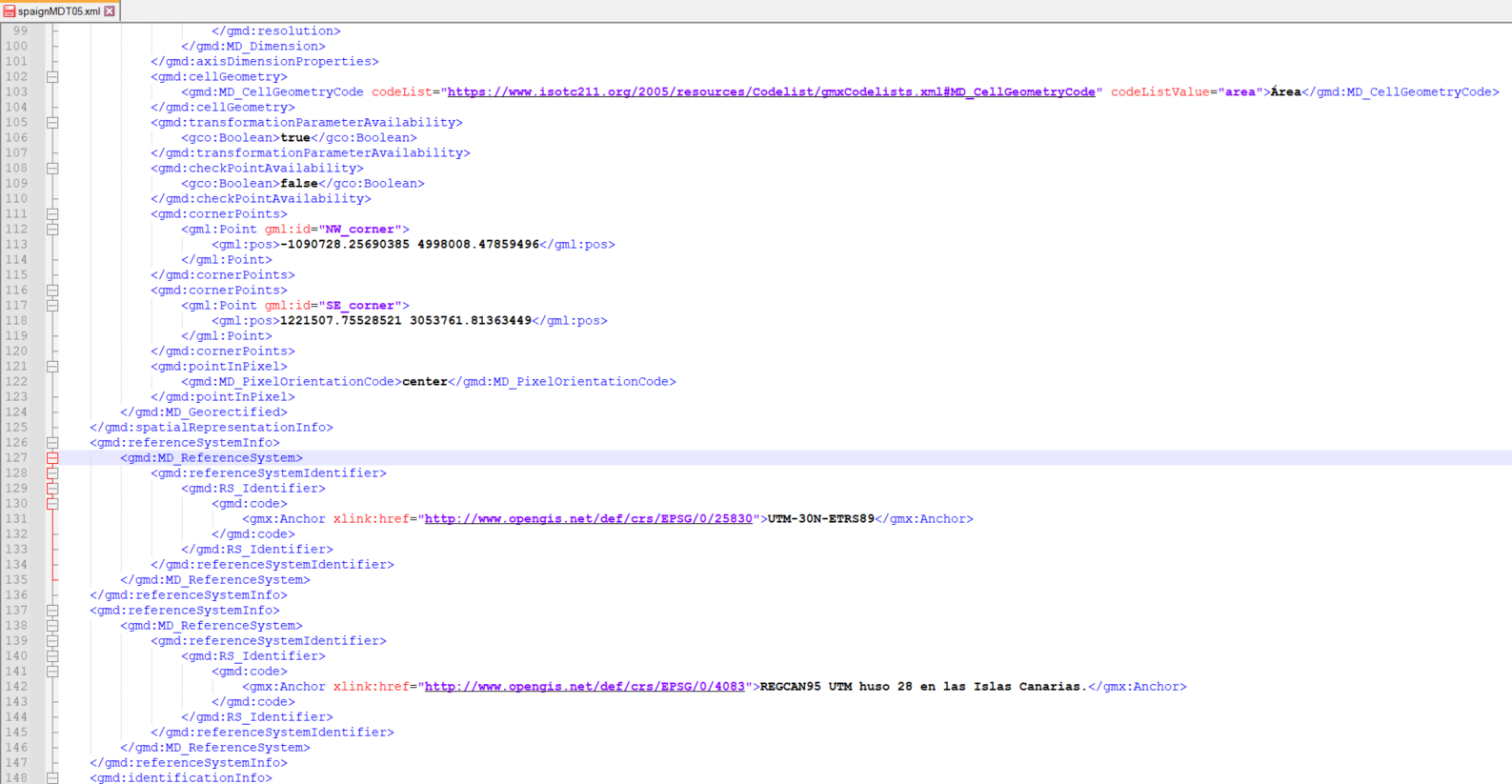Open the isotc211.org gmxCodelists link
The image size is (1512, 784).
pos(771,92)
